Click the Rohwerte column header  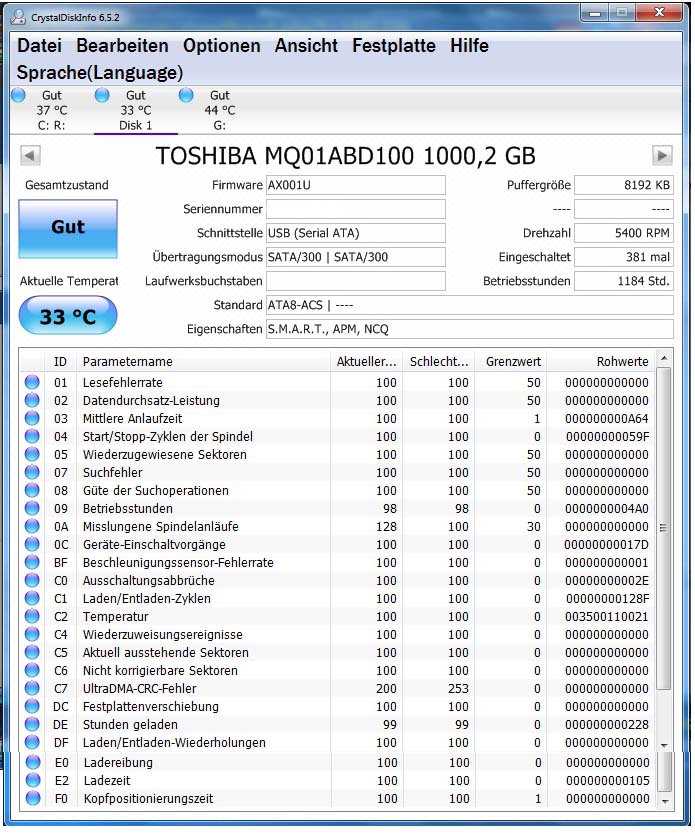pyautogui.click(x=601, y=362)
